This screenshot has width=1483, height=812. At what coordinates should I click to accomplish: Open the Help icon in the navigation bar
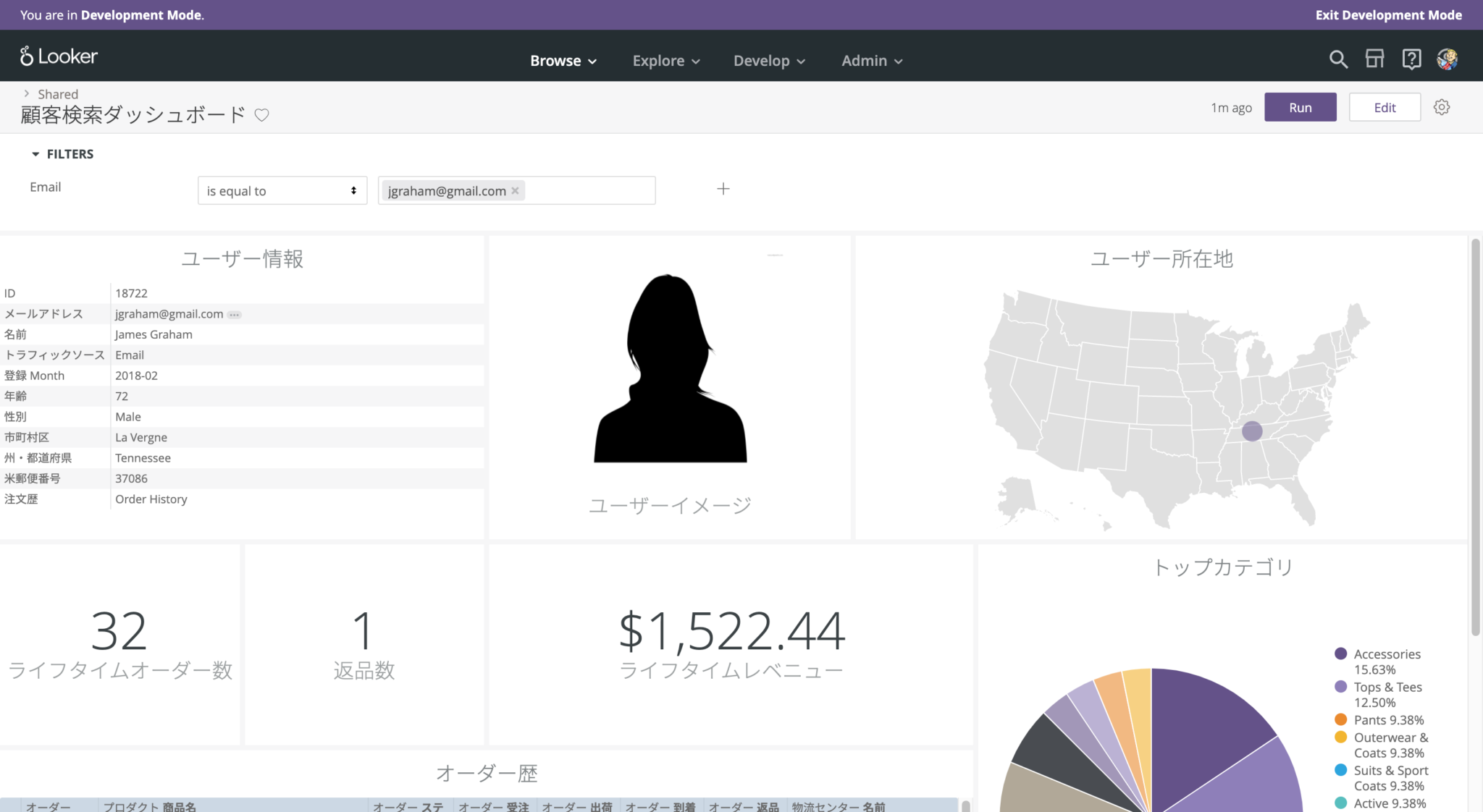click(x=1411, y=59)
